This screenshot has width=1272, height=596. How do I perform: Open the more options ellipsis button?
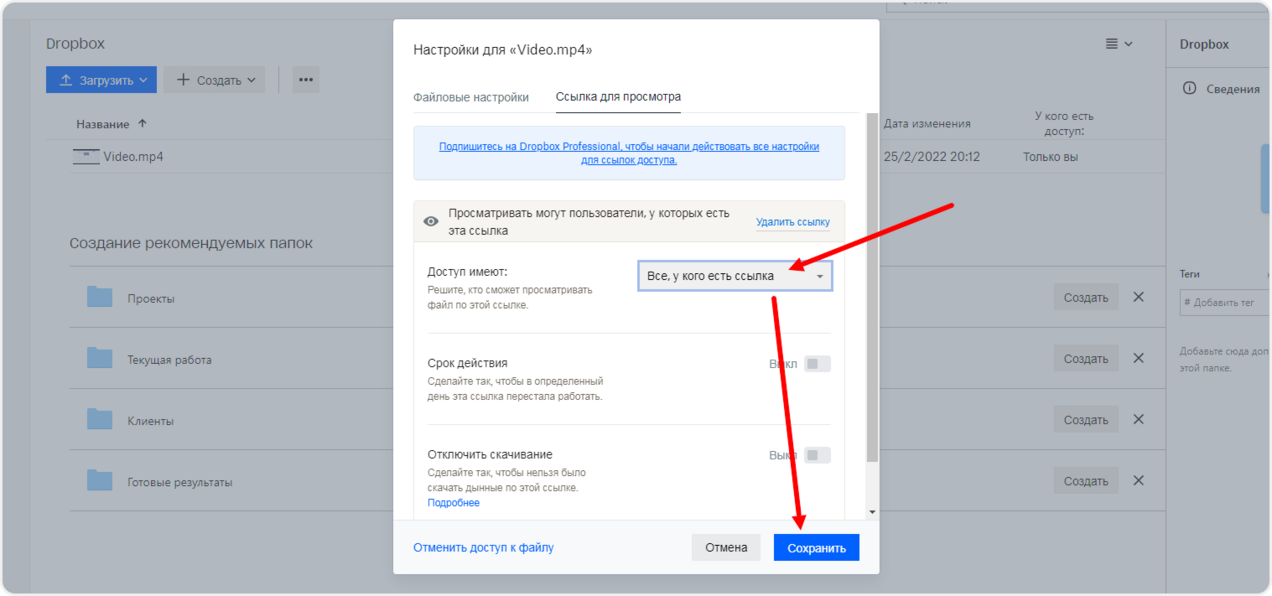coord(306,80)
